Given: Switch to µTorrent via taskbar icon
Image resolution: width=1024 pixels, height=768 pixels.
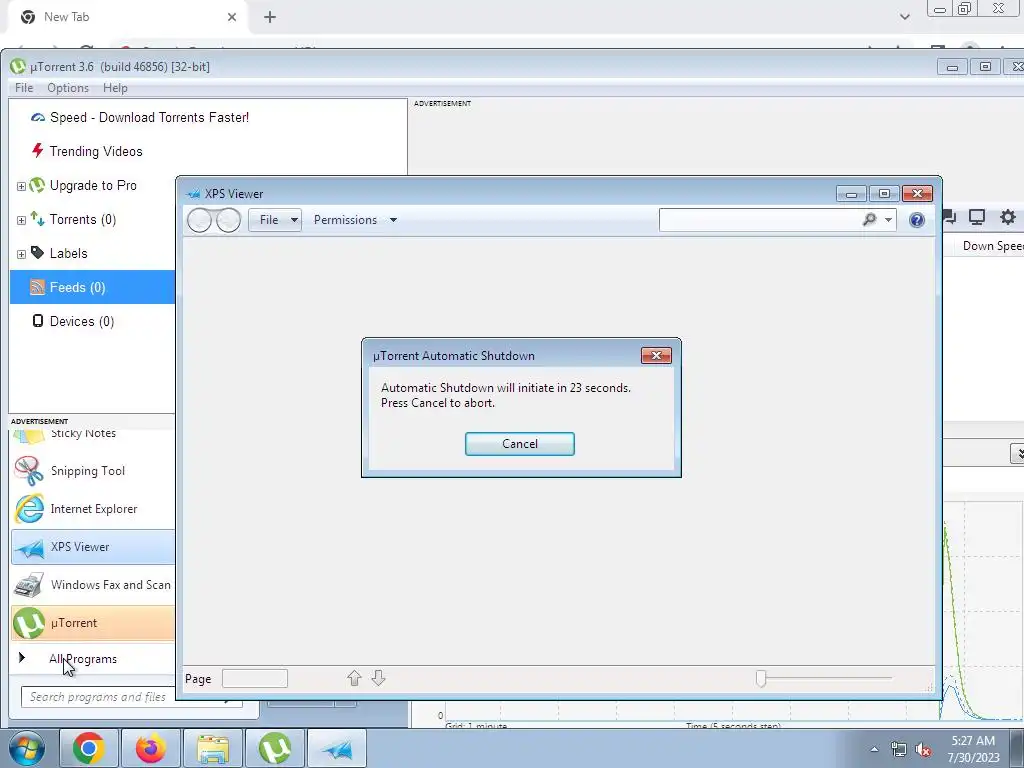Looking at the screenshot, I should click(x=275, y=748).
